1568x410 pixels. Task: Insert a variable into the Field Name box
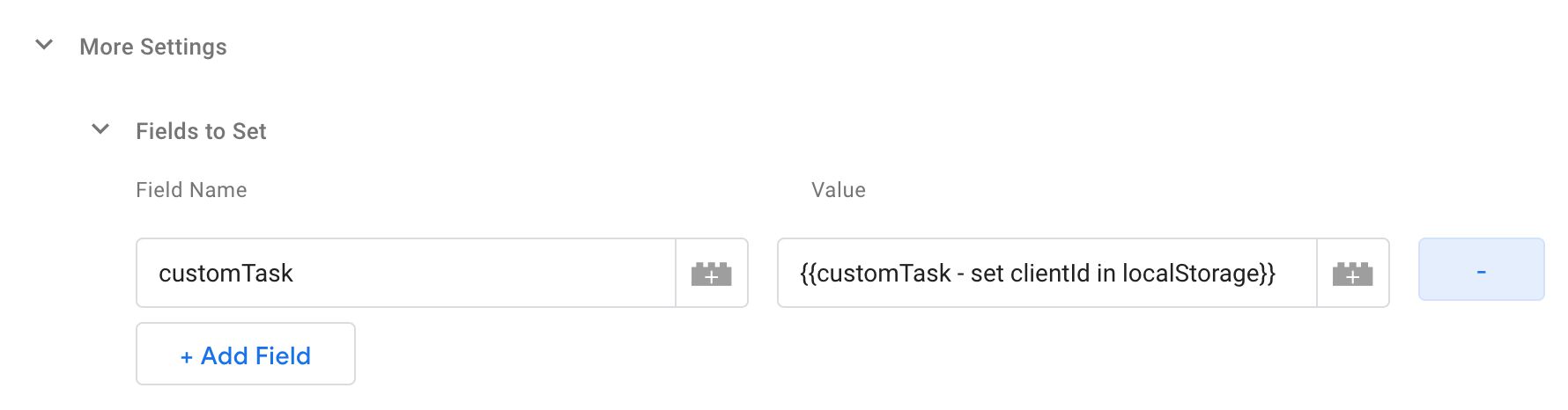point(712,274)
